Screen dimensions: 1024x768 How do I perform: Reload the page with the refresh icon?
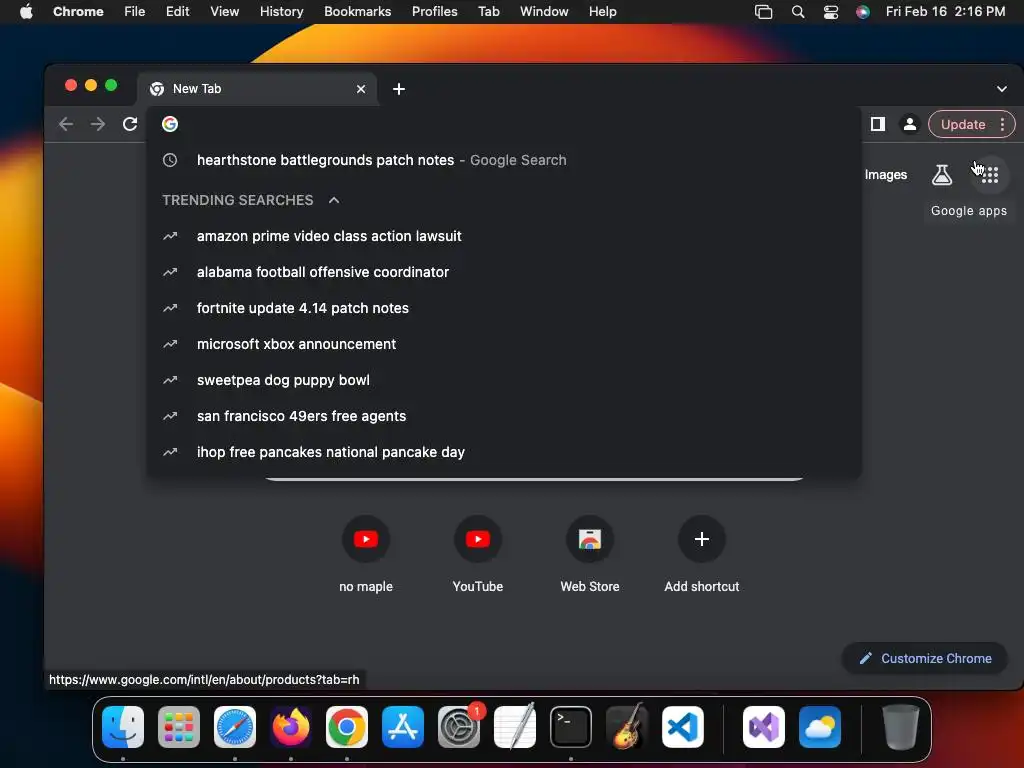(x=130, y=124)
